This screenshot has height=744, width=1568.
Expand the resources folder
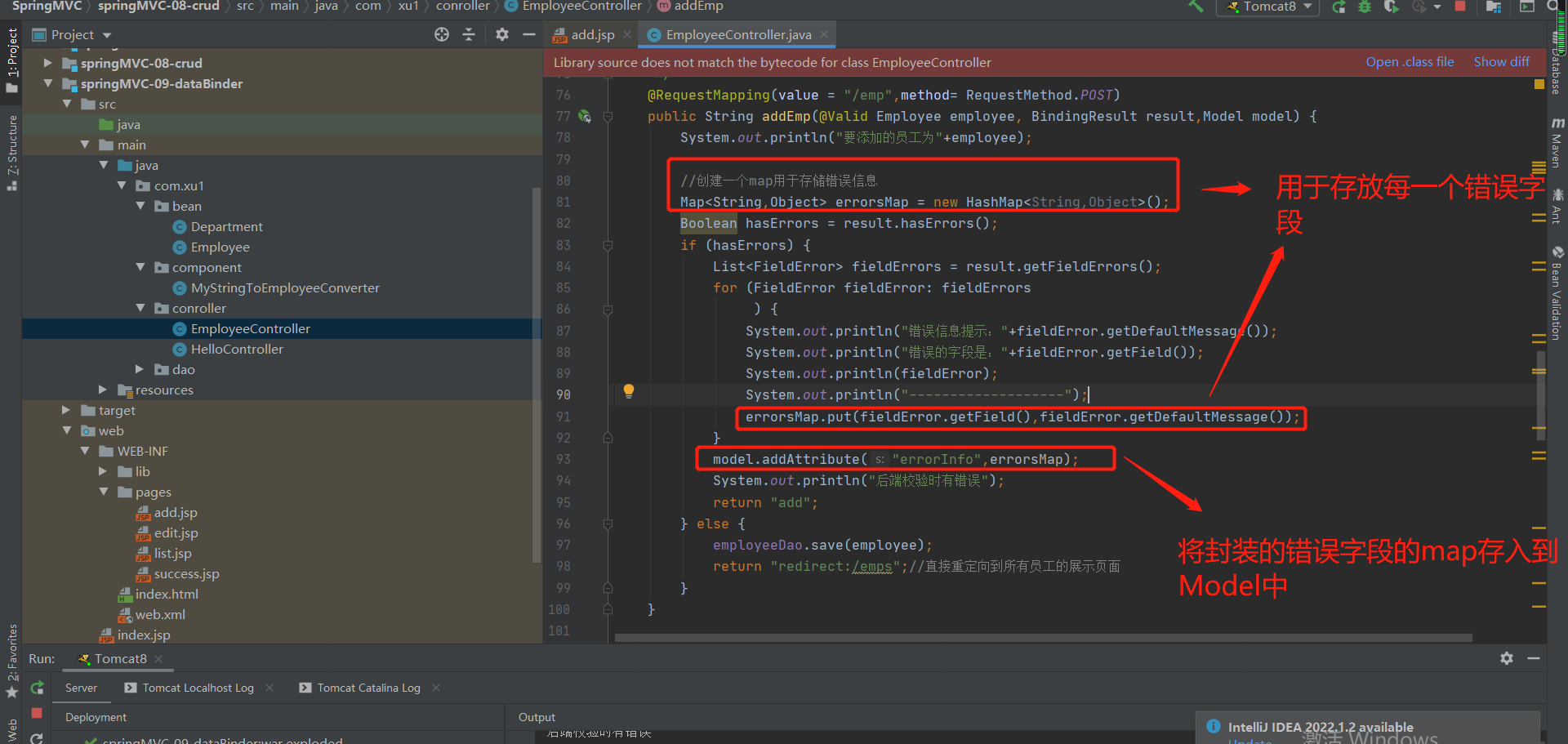pyautogui.click(x=102, y=390)
